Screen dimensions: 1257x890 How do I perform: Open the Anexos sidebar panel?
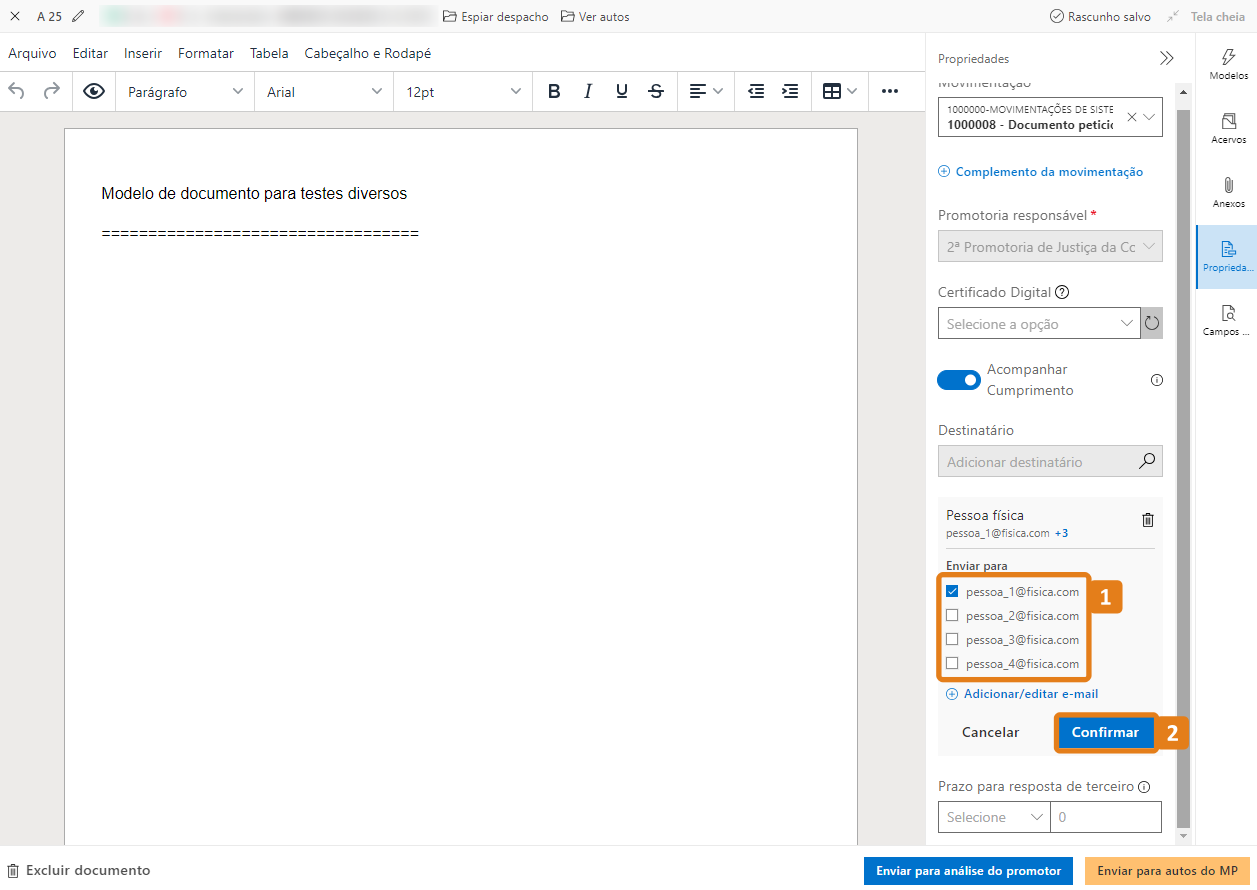pyautogui.click(x=1227, y=193)
